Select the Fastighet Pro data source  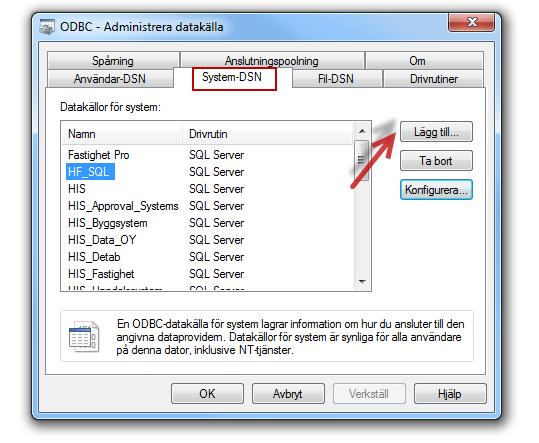coord(99,155)
